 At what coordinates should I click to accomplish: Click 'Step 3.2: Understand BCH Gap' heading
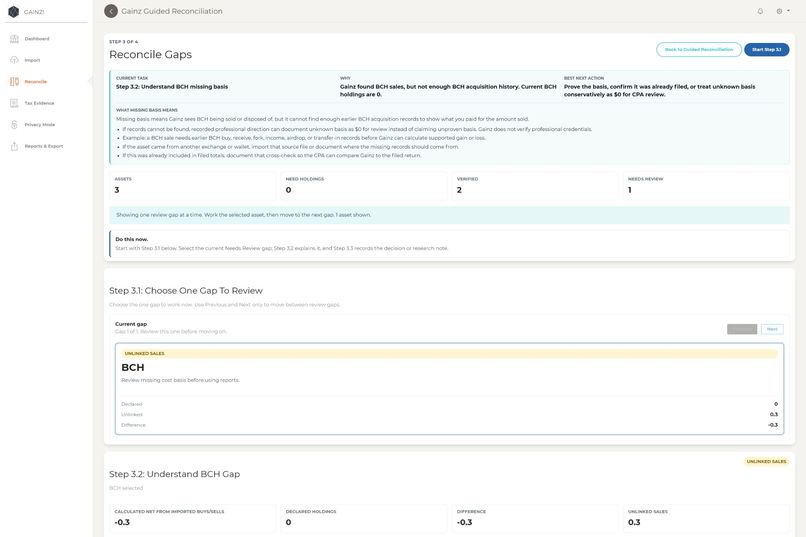[174, 474]
